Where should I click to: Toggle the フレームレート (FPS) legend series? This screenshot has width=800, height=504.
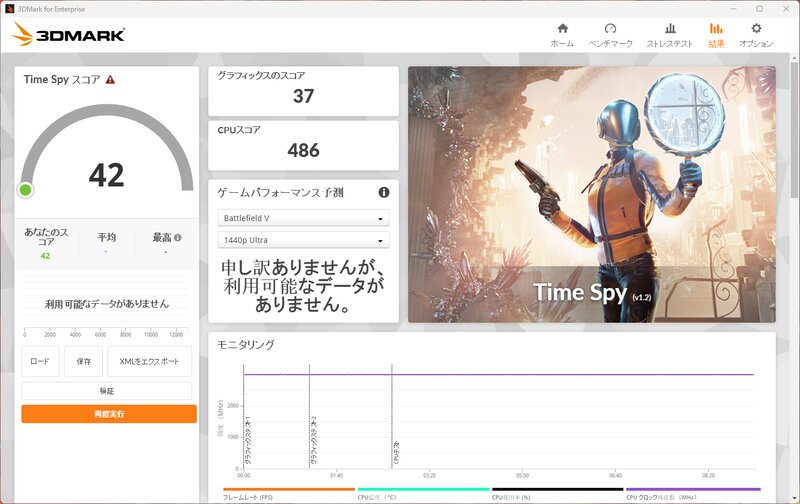click(289, 494)
